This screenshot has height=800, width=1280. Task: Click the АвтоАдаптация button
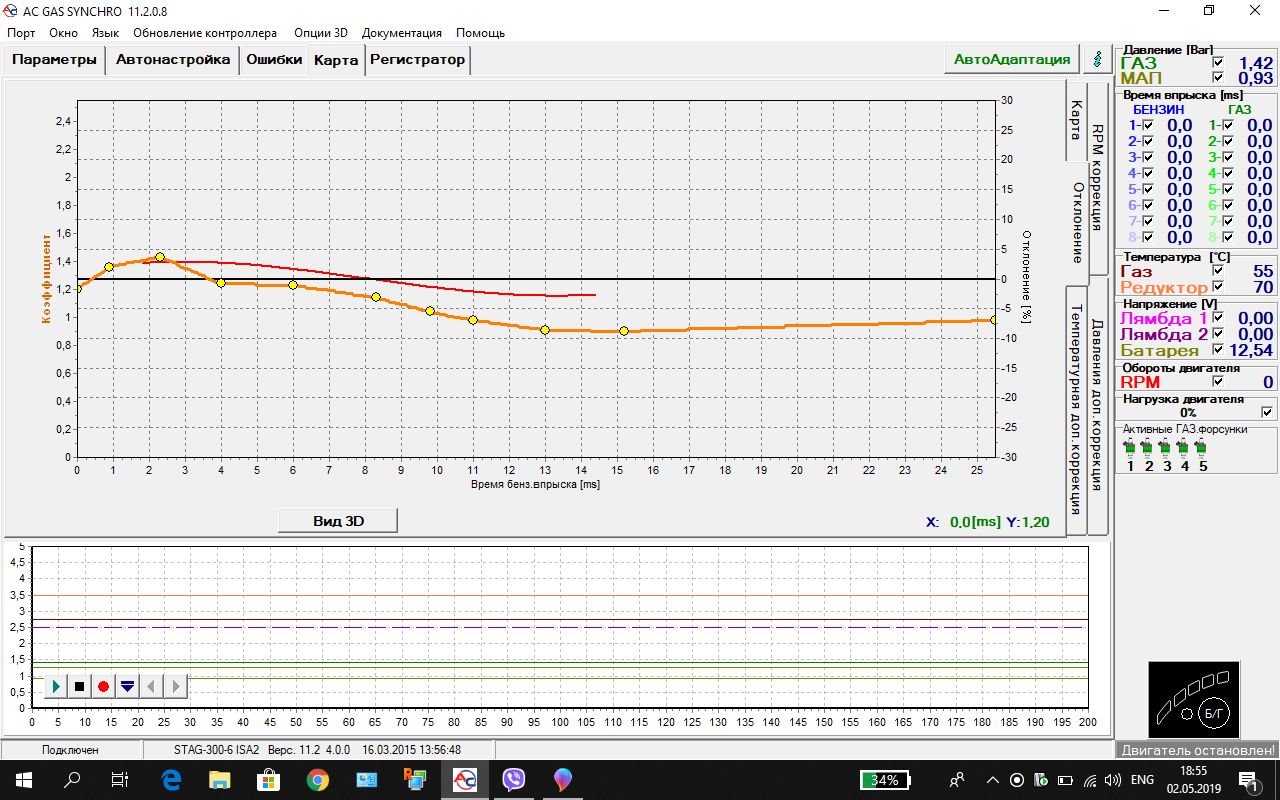click(1011, 59)
